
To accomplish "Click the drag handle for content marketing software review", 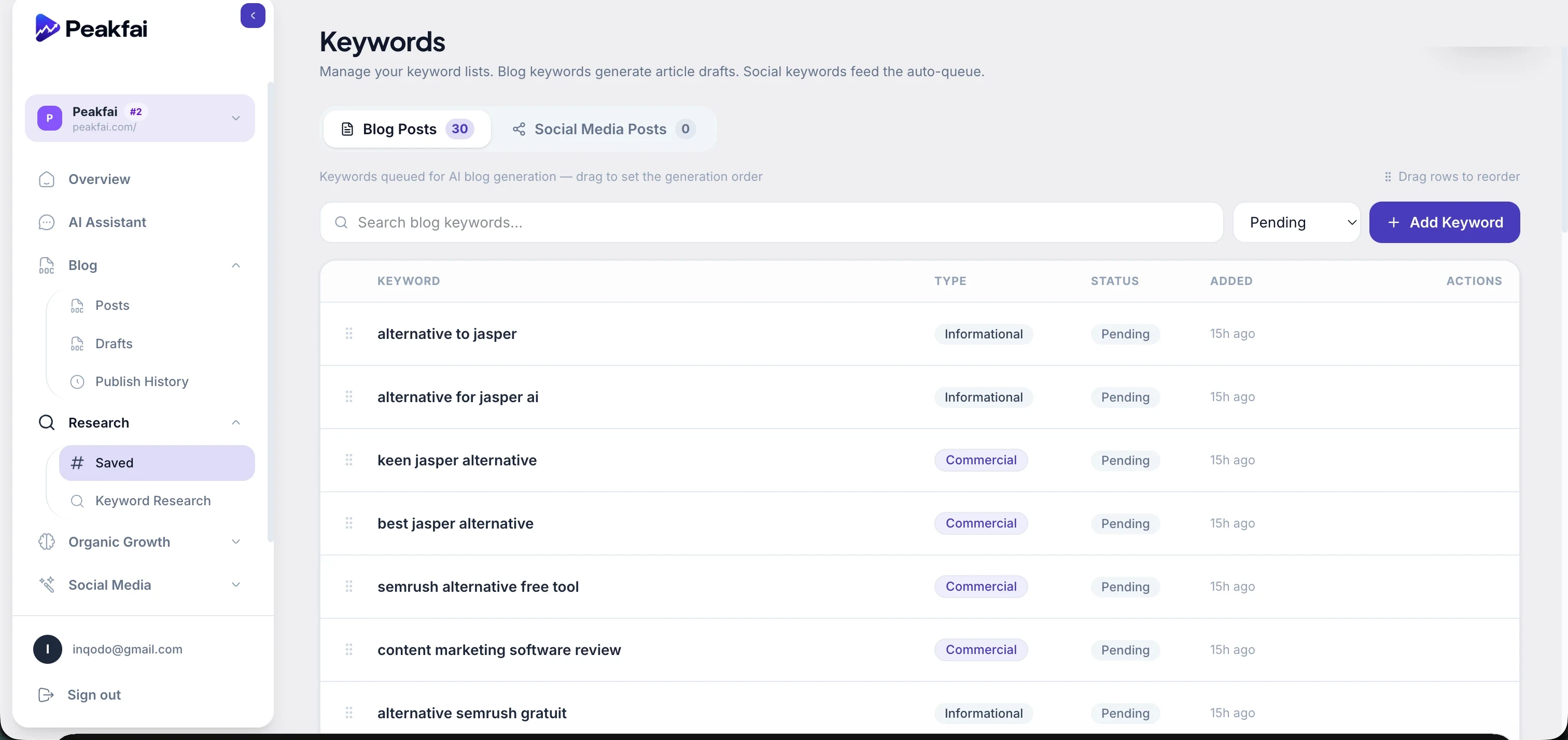I will click(x=349, y=650).
